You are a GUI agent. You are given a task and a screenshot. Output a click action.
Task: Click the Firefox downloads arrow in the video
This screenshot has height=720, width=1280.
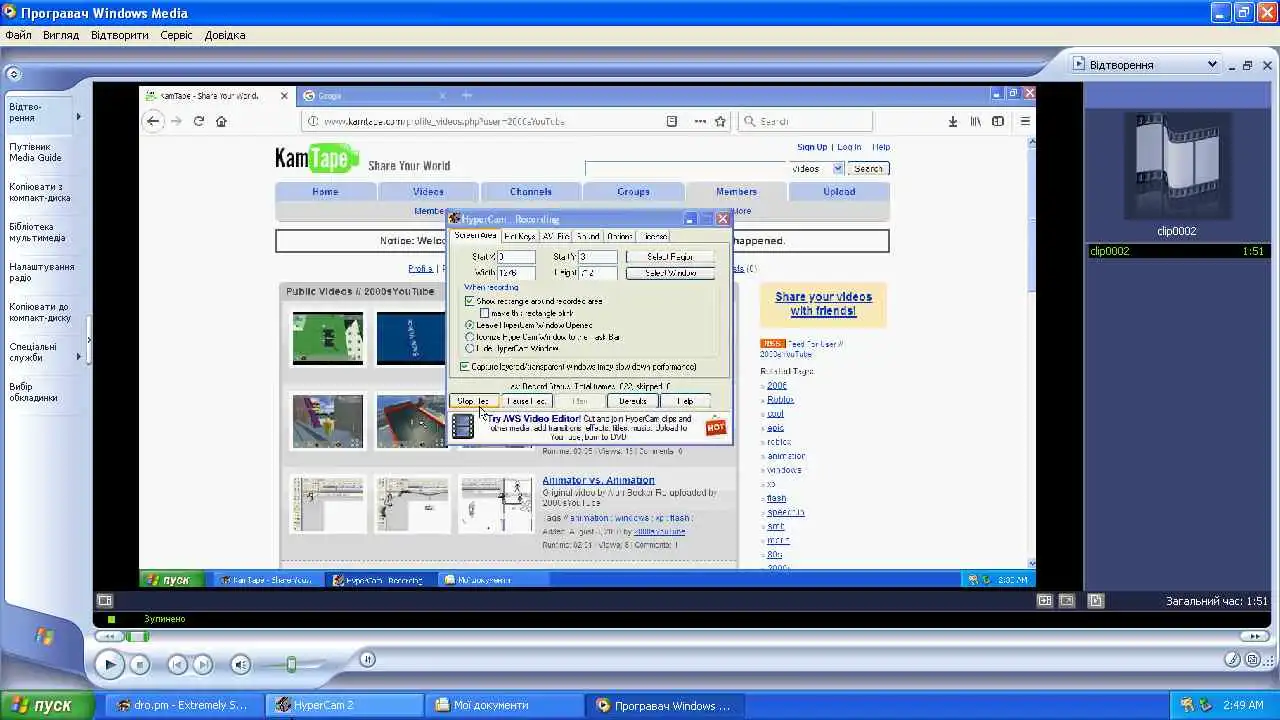coord(952,121)
